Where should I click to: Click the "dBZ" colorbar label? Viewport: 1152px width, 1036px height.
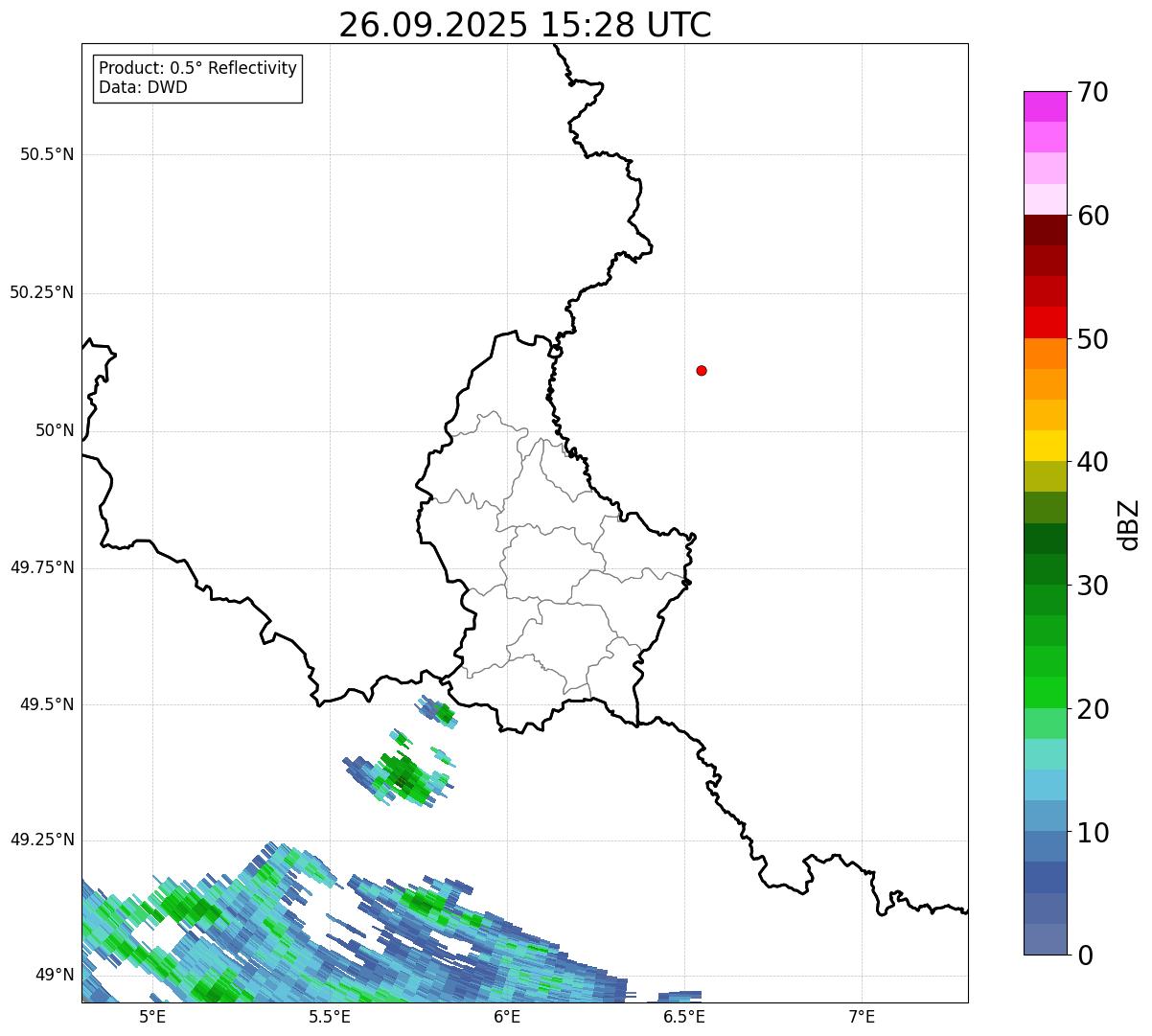(x=1129, y=523)
